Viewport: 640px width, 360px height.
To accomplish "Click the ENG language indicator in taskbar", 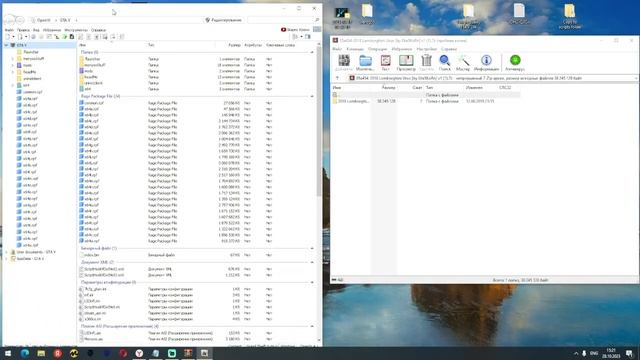I will pyautogui.click(x=594, y=353).
